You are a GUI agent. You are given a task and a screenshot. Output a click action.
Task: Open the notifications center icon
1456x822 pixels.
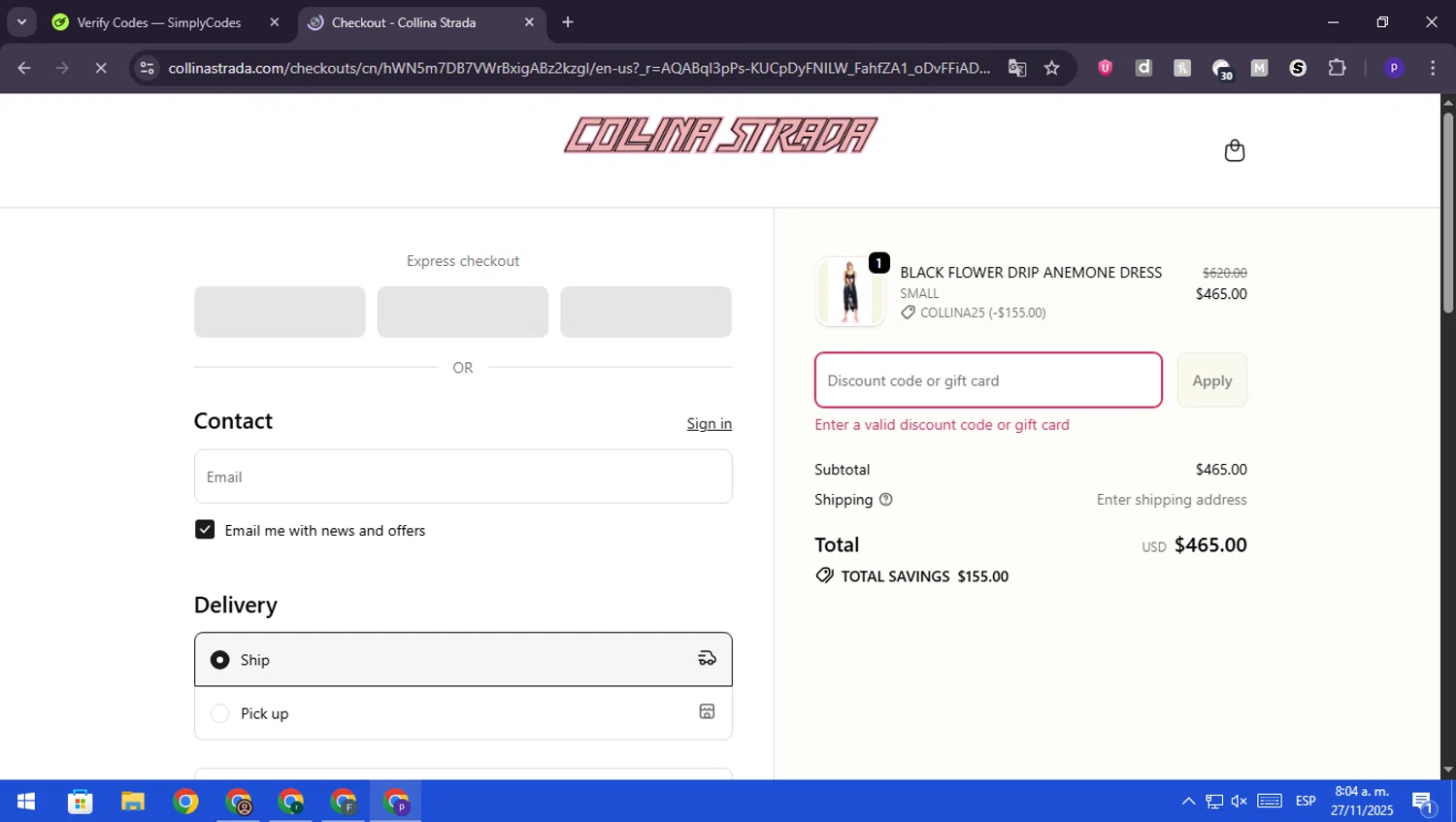click(1423, 802)
